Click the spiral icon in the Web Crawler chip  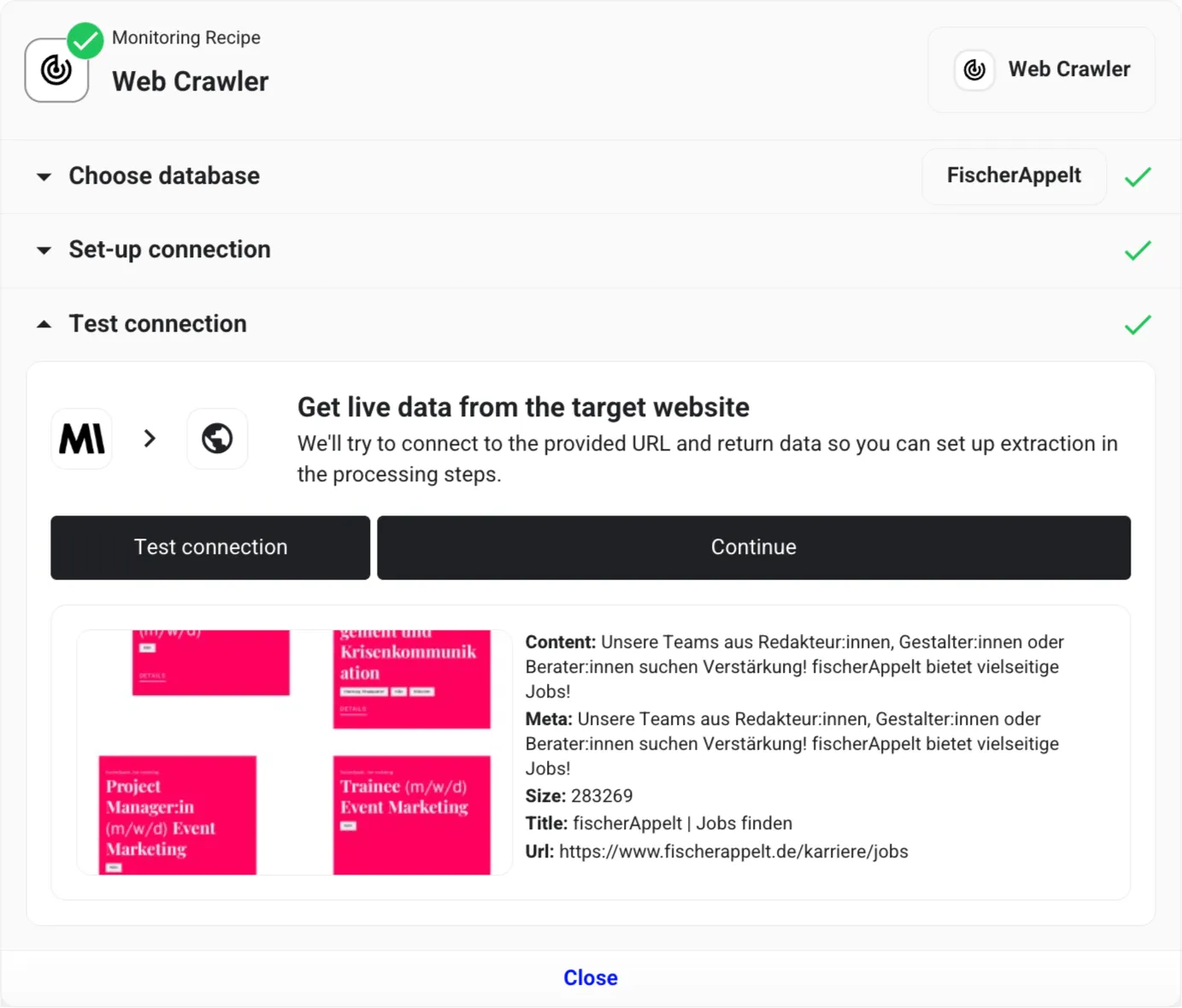(x=974, y=70)
